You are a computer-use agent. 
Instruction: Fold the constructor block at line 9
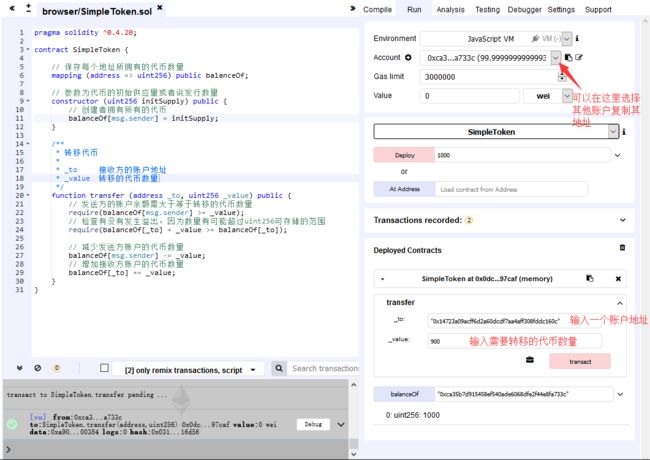28,101
